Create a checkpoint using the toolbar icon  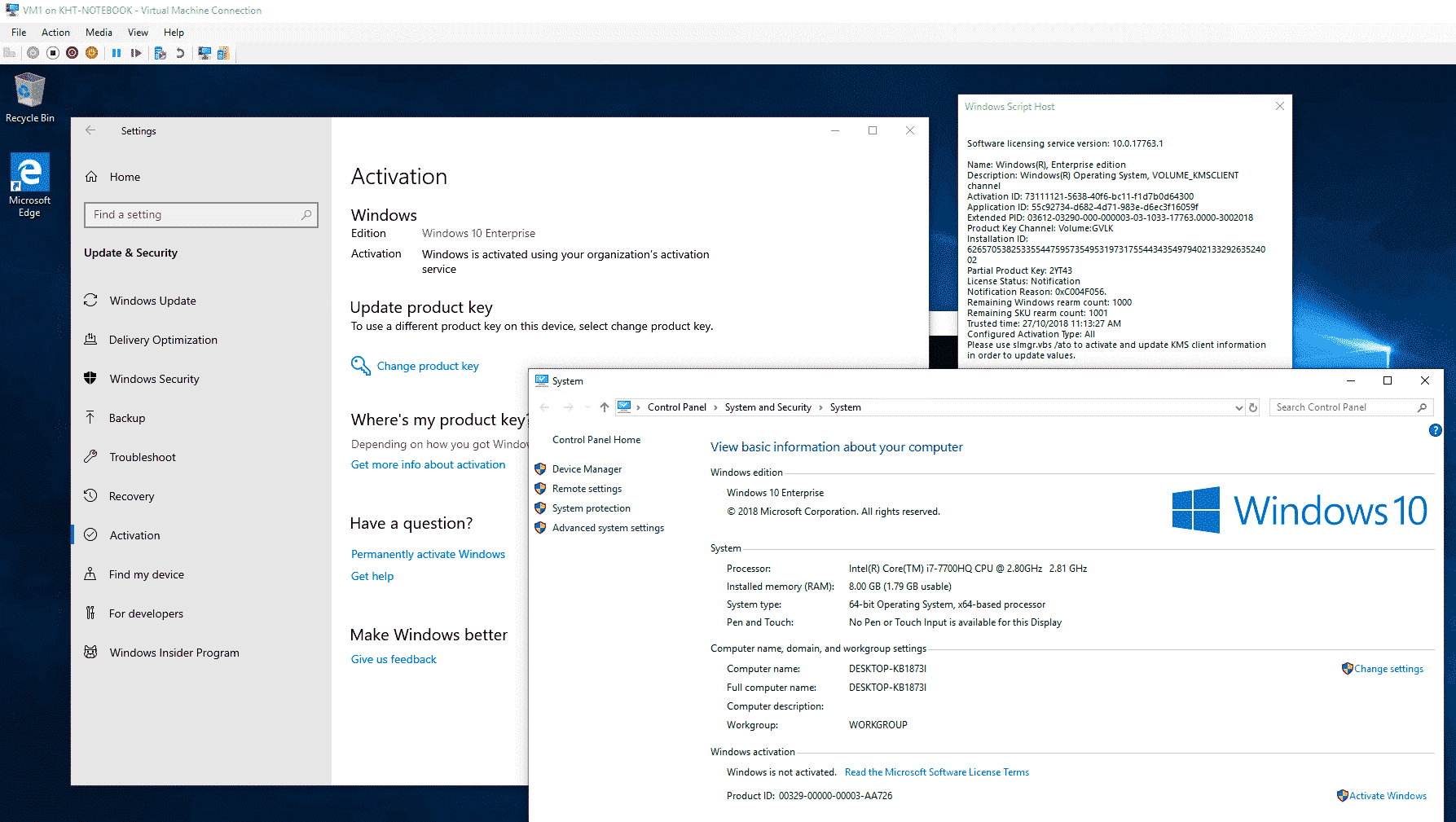(x=161, y=53)
